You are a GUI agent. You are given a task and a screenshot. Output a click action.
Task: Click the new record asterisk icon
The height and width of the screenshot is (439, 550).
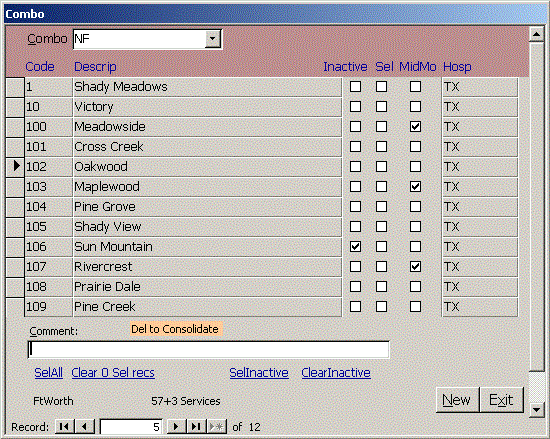point(216,426)
